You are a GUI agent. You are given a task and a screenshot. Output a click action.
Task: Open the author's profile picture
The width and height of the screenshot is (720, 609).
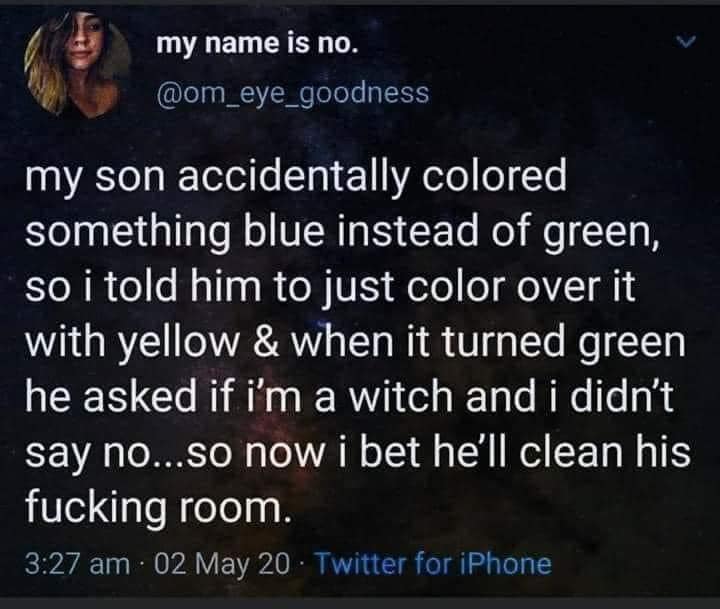click(78, 64)
